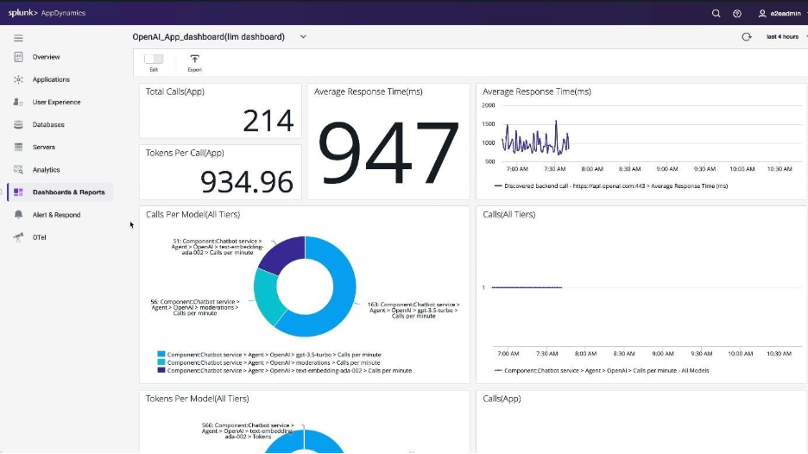Open User Experience menu item
This screenshot has width=808, height=454.
click(57, 102)
